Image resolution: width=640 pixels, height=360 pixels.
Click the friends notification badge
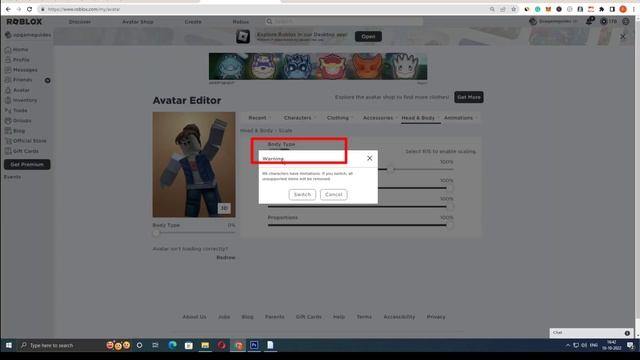coord(47,80)
